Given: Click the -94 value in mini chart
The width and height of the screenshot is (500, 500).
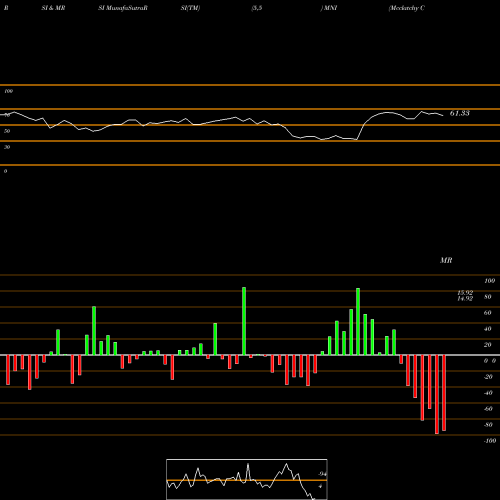Looking at the screenshot, I should [322, 474].
